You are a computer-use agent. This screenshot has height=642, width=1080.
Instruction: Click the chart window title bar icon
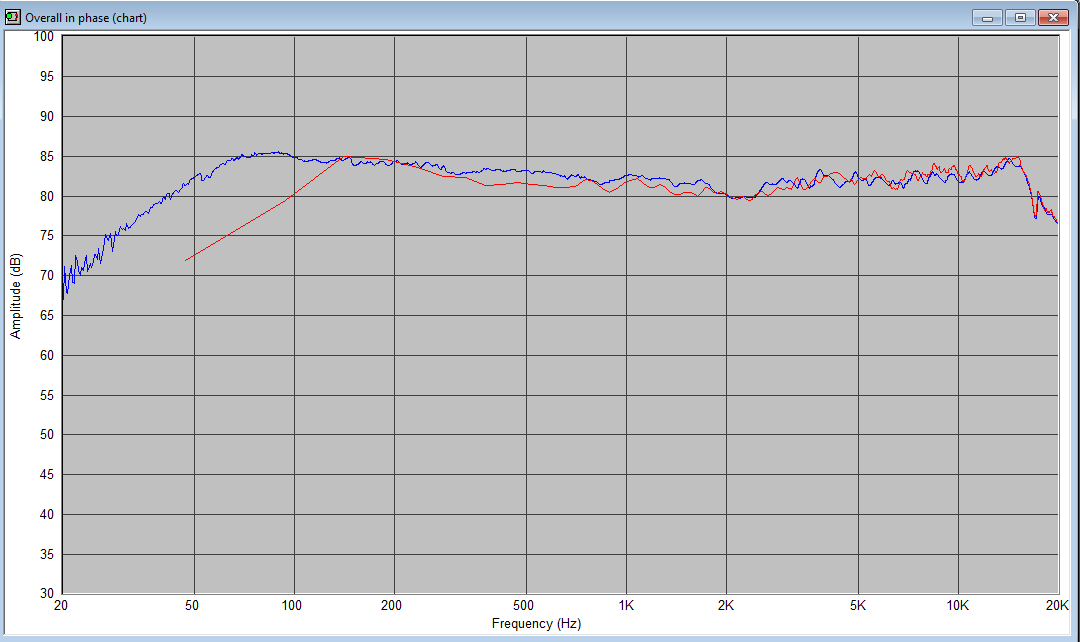click(12, 17)
